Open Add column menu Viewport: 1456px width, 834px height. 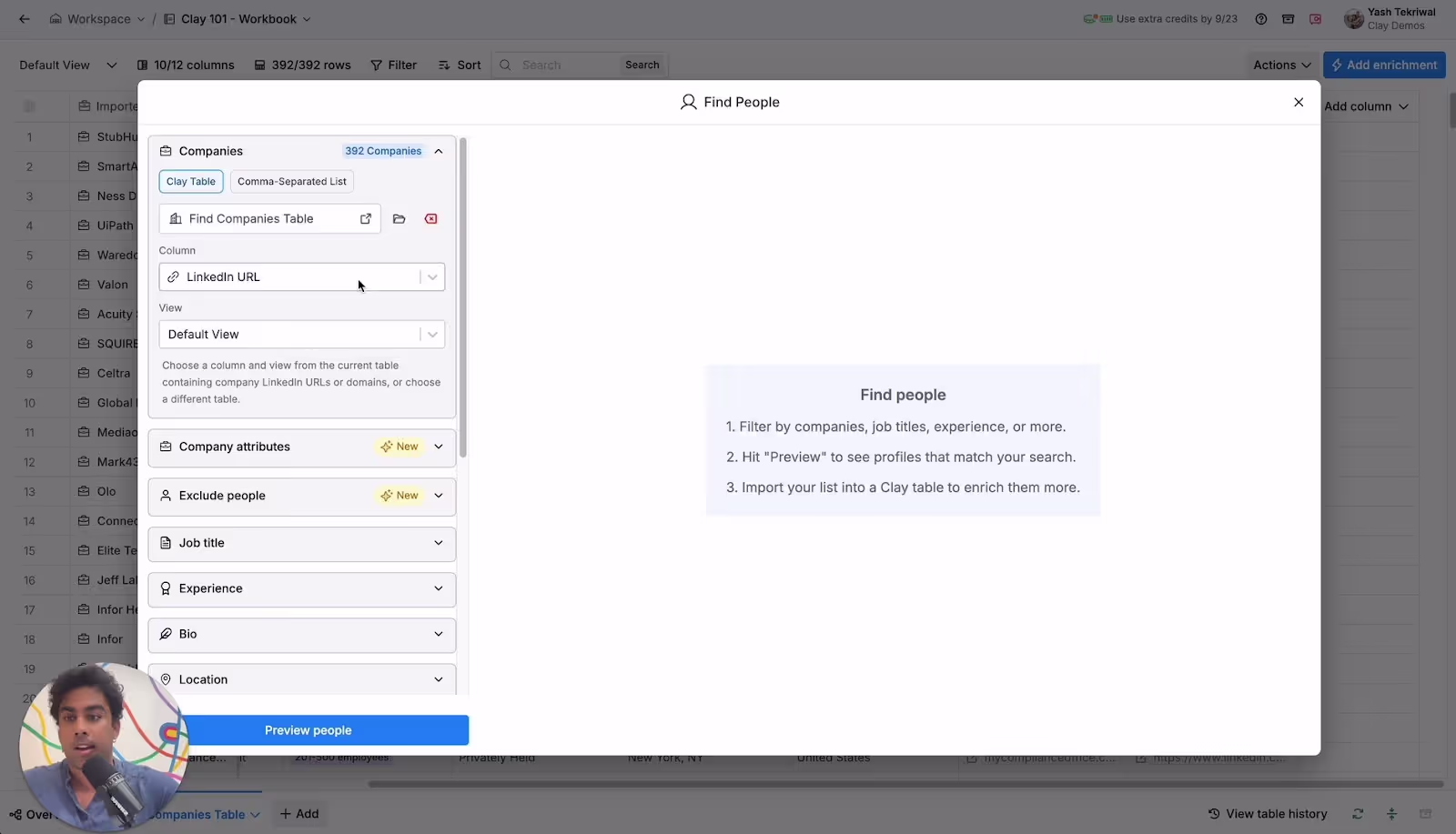(x=1366, y=106)
